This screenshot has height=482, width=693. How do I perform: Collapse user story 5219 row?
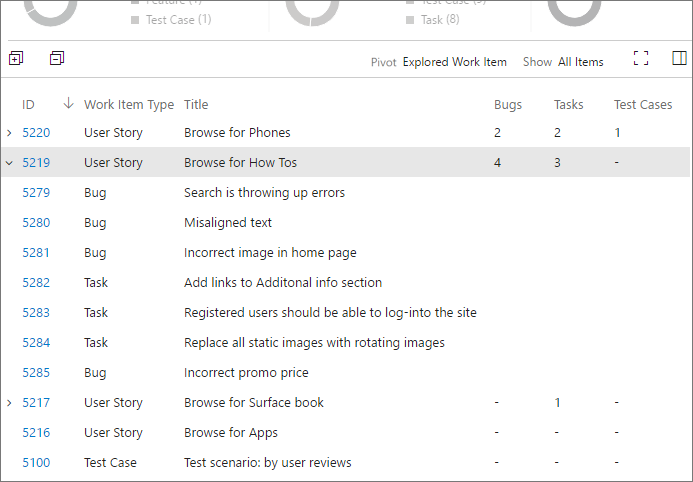click(9, 163)
